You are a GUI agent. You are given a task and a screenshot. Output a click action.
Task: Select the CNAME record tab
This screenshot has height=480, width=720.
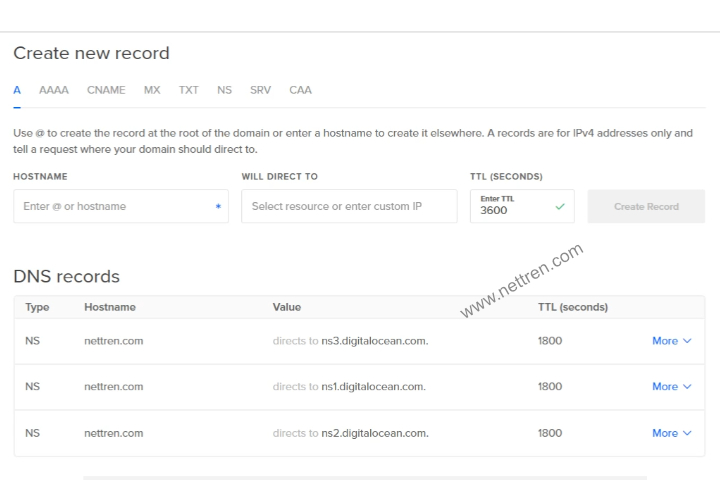106,90
